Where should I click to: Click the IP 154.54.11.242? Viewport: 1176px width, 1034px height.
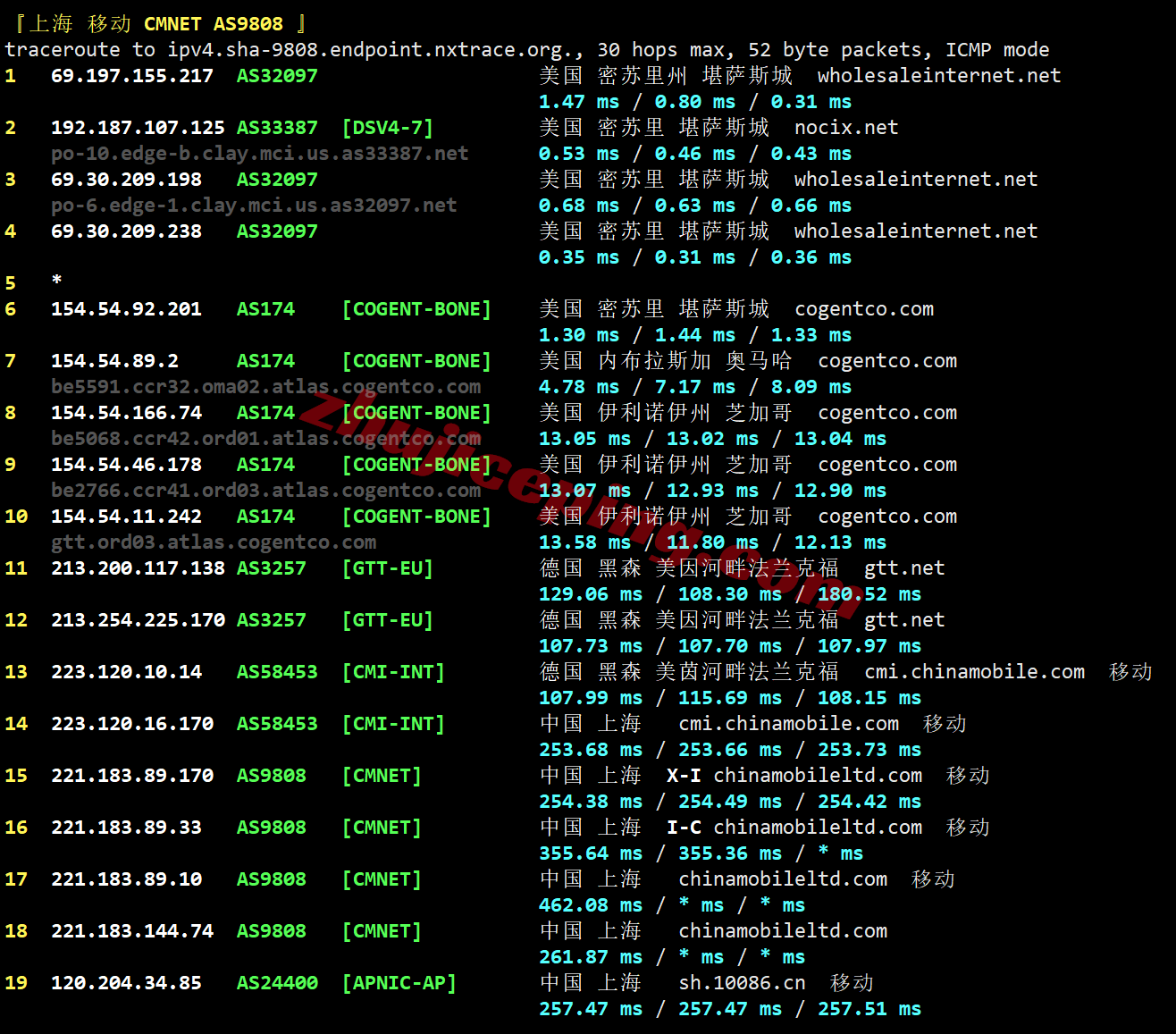pyautogui.click(x=126, y=517)
